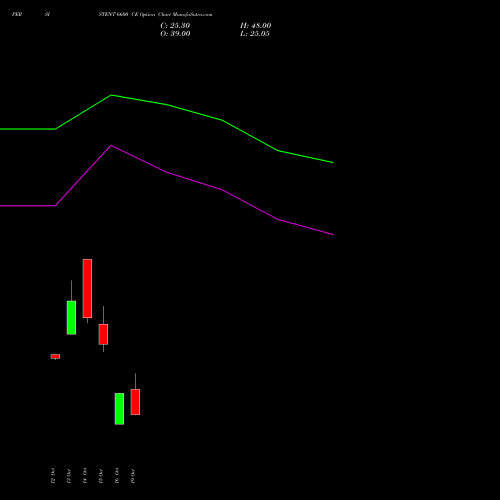
Task: Click the tall red candle for 14 Oct
Action: coord(87,288)
